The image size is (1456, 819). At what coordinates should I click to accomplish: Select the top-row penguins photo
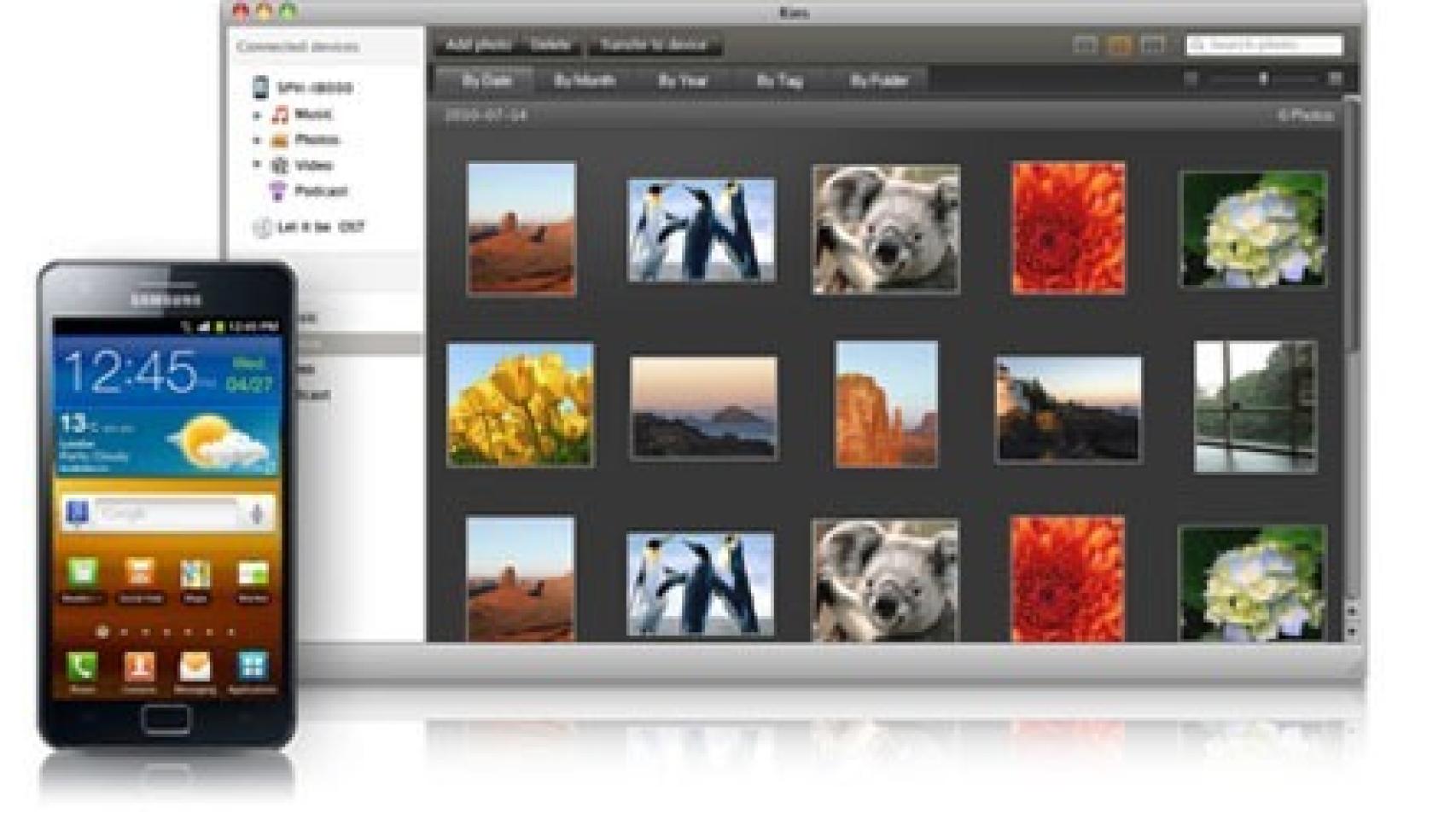tap(702, 229)
